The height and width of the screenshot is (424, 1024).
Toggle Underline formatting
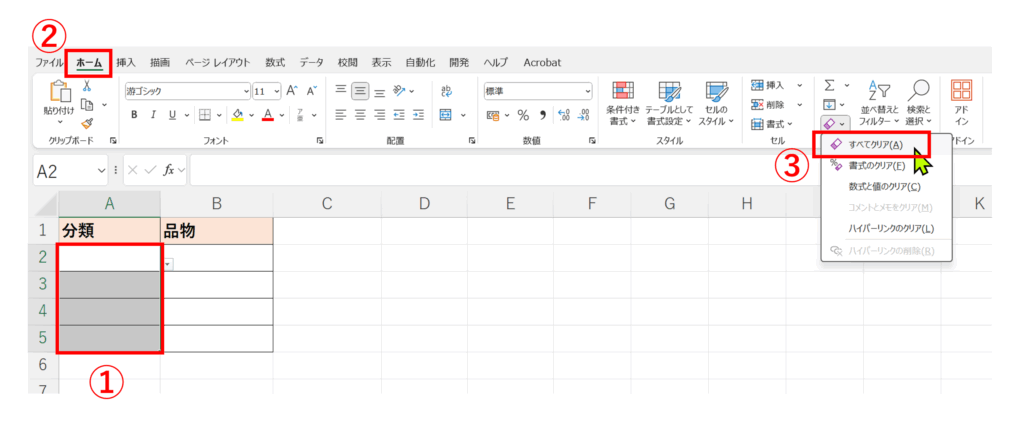pos(172,115)
